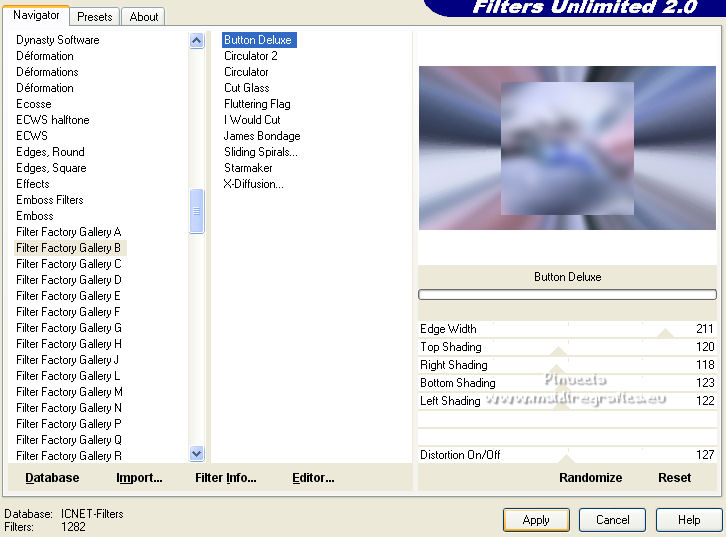Select Filter Factory Gallery R
The image size is (726, 537).
(x=69, y=456)
